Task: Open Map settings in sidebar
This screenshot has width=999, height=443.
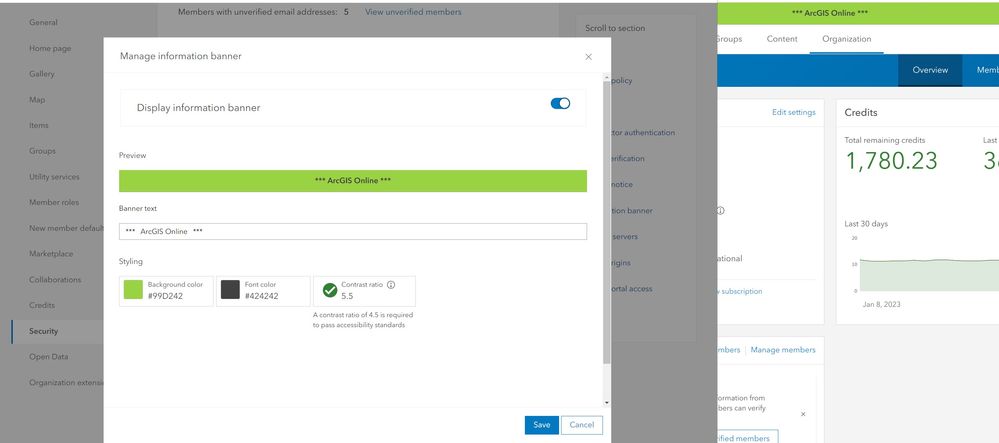Action: click(x=37, y=99)
